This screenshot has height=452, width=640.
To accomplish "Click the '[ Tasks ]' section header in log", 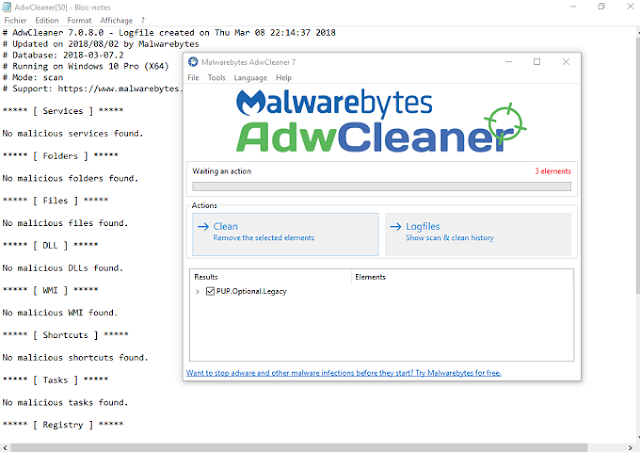I will pyautogui.click(x=55, y=380).
